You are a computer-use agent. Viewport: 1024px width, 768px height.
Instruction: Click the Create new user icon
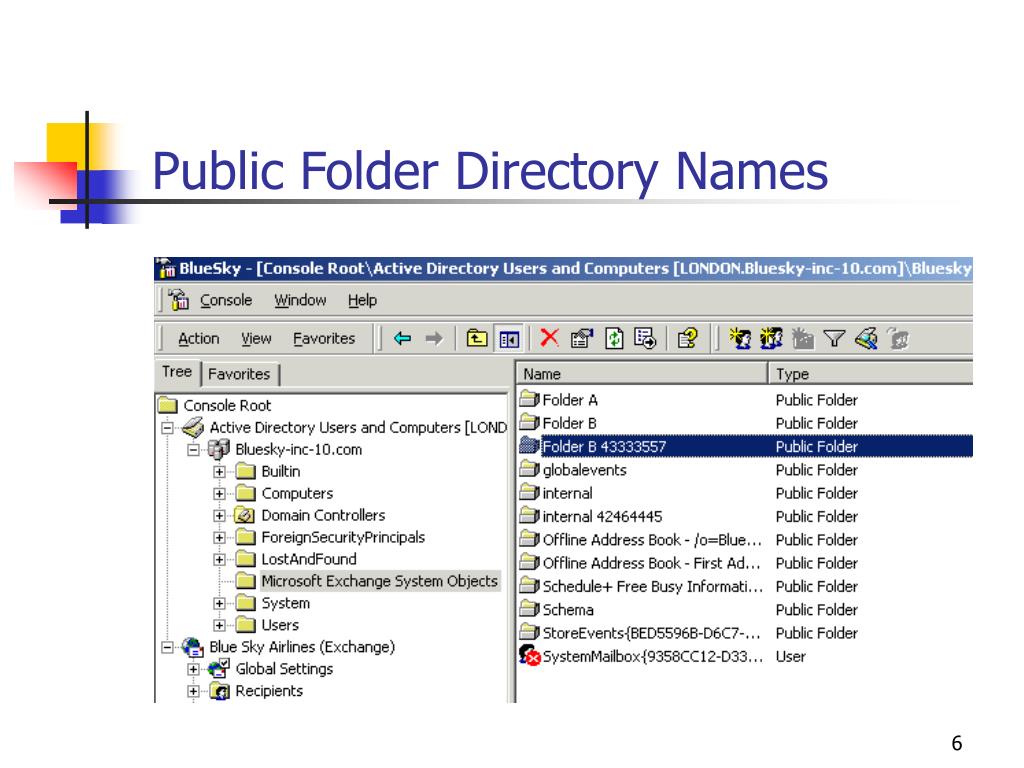click(740, 338)
